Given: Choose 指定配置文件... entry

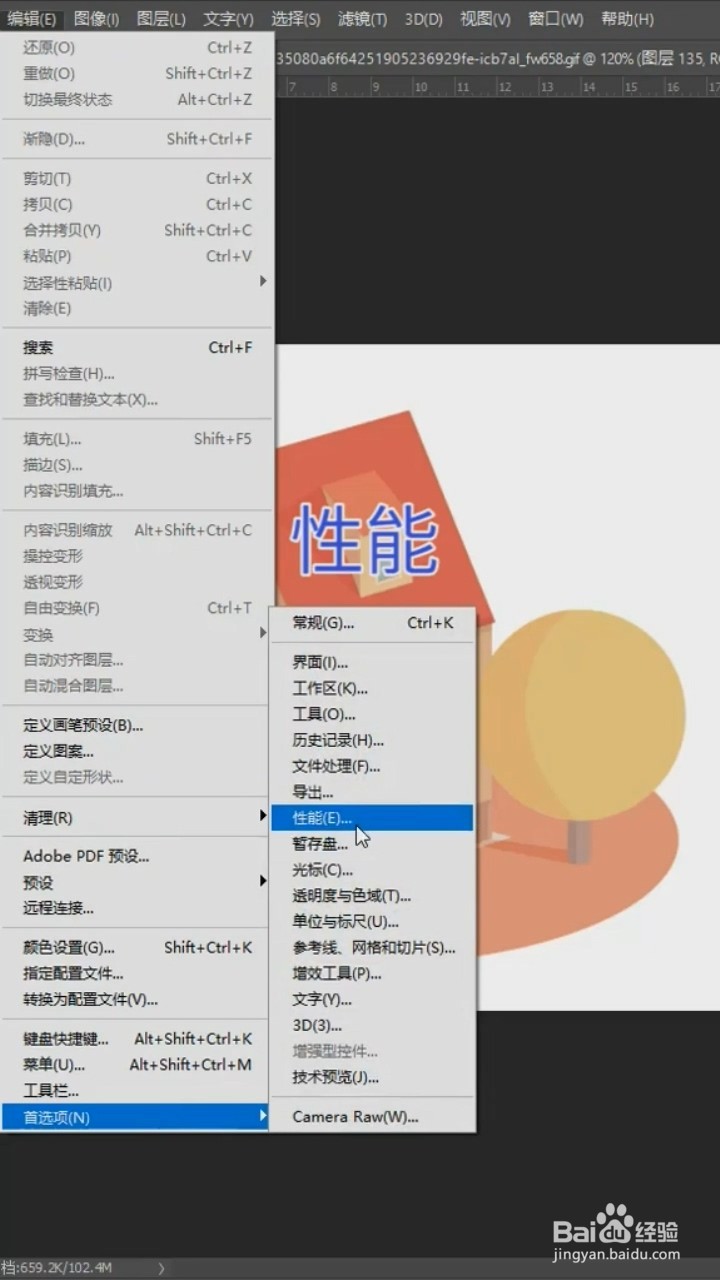Looking at the screenshot, I should 137,974.
